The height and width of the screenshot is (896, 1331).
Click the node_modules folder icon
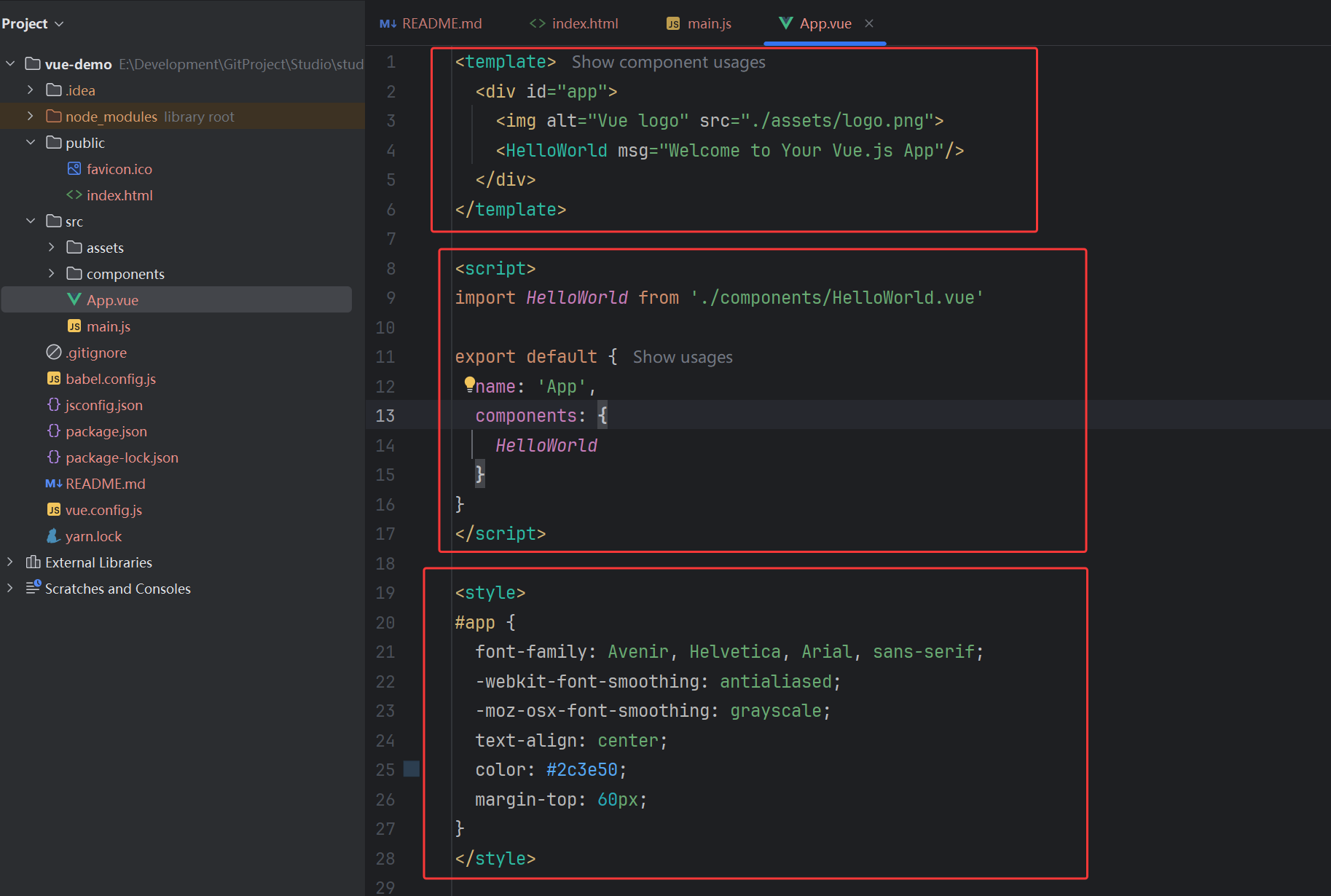tap(53, 116)
